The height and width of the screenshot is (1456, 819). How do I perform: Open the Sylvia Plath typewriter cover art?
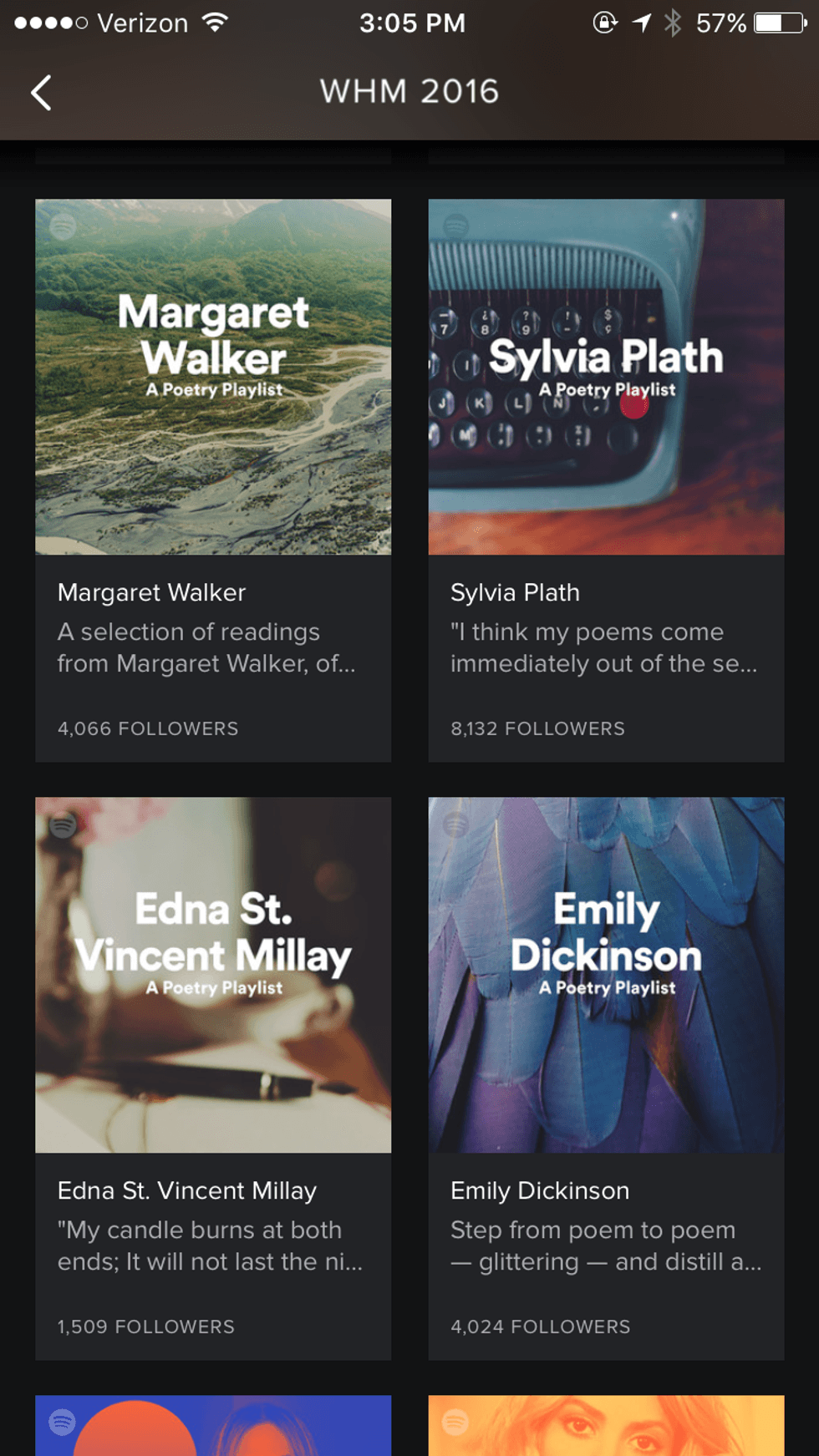coord(606,476)
